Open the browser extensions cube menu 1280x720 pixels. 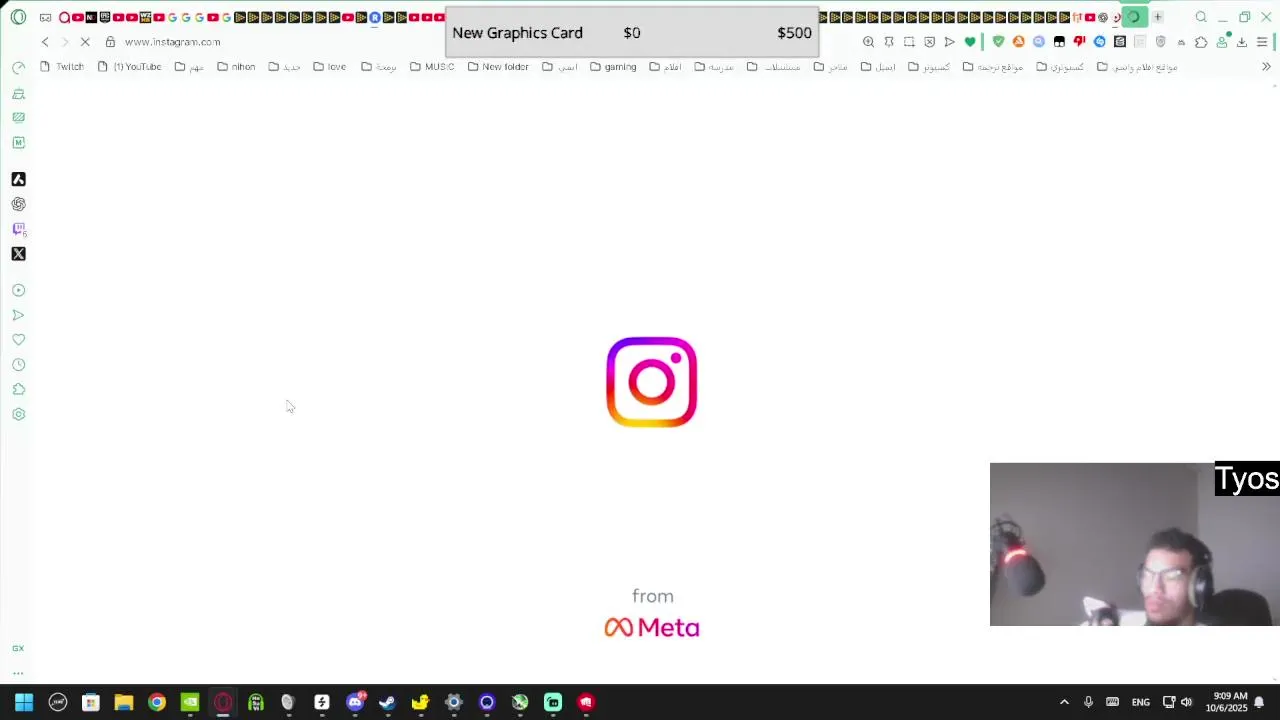tap(1201, 42)
